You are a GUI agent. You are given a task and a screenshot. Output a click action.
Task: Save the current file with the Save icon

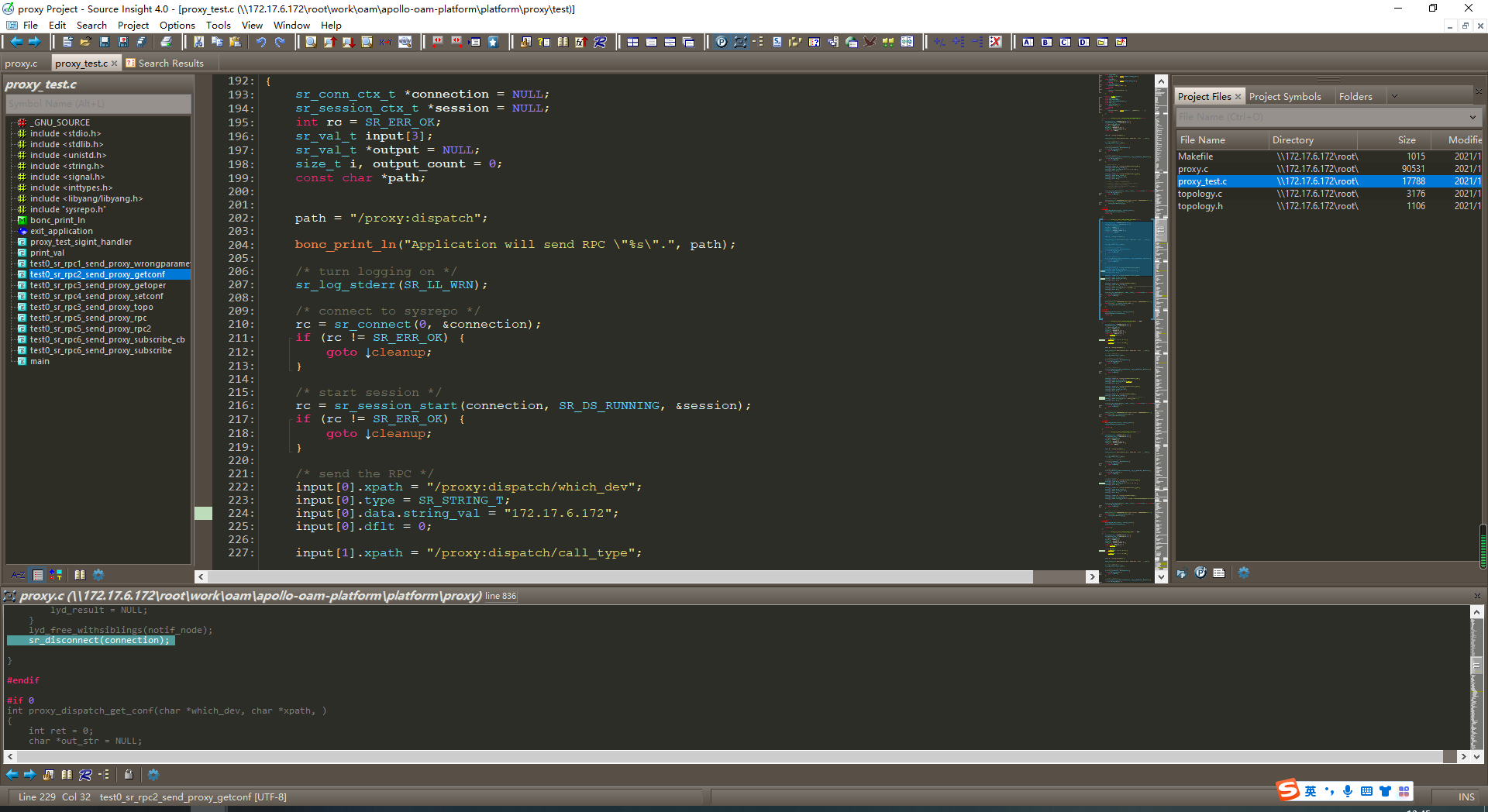point(105,42)
